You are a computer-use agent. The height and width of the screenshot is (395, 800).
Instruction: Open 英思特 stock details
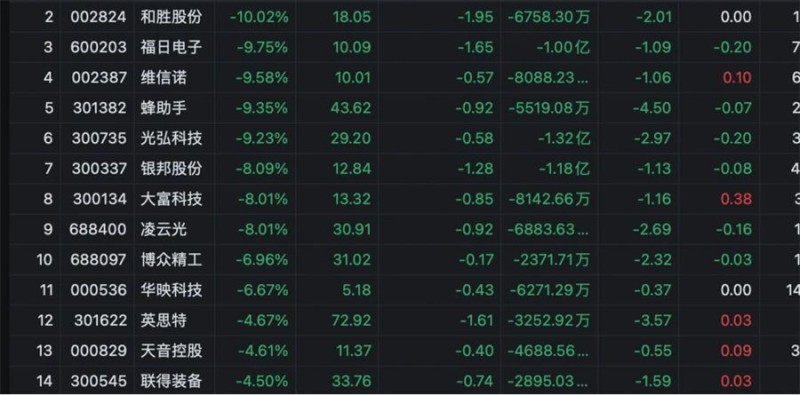pos(164,320)
